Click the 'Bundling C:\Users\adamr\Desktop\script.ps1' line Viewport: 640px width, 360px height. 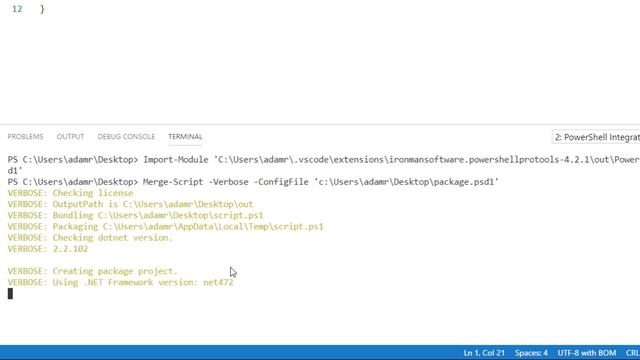point(136,216)
